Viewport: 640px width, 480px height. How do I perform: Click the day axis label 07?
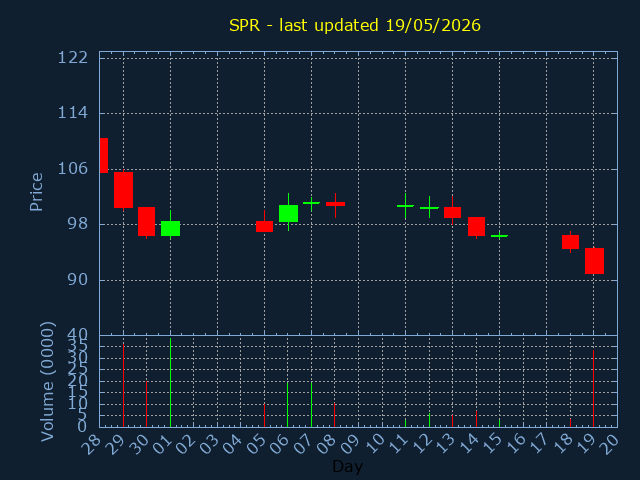point(303,444)
